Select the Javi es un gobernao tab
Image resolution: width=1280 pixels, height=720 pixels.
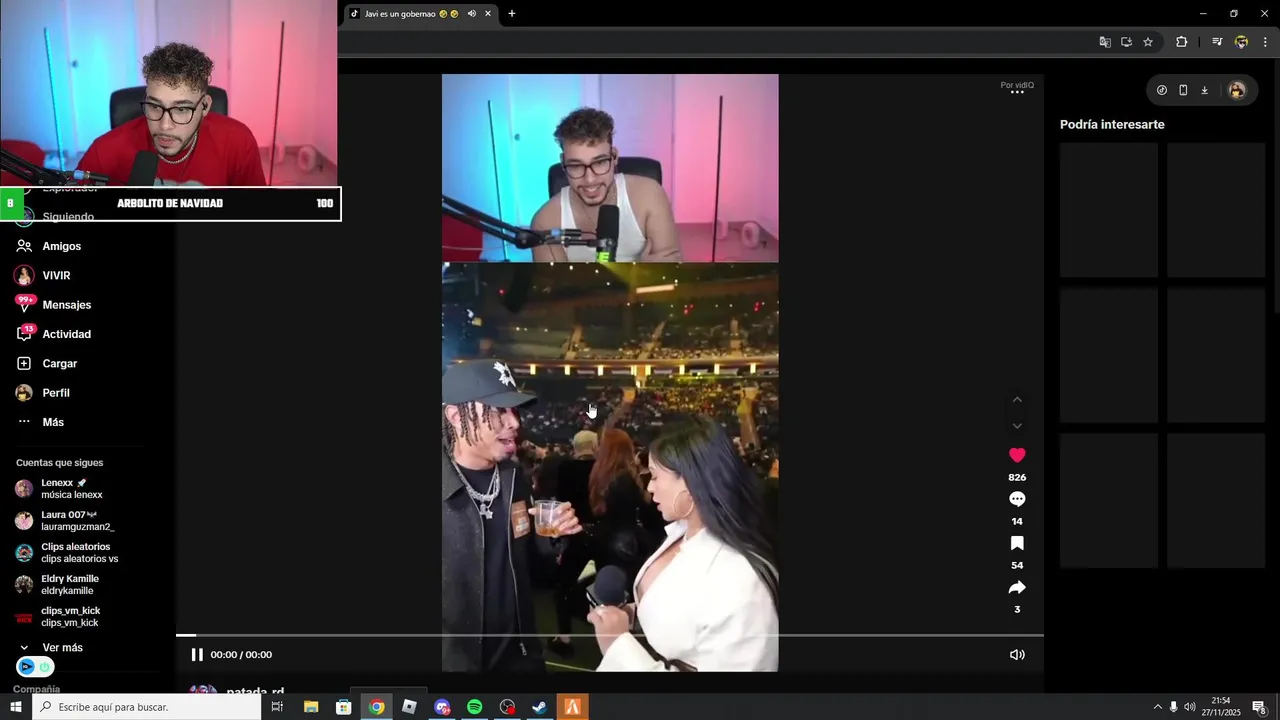click(x=420, y=14)
